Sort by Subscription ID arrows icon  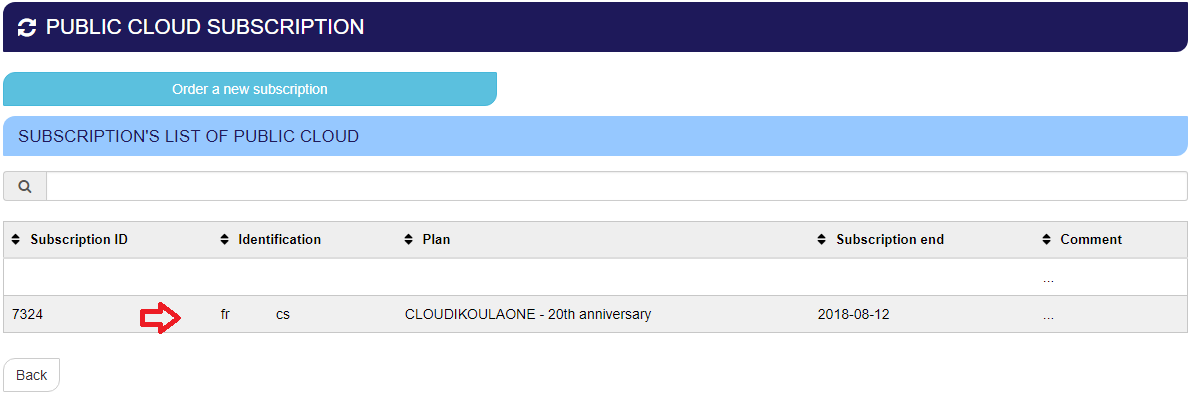pyautogui.click(x=16, y=240)
